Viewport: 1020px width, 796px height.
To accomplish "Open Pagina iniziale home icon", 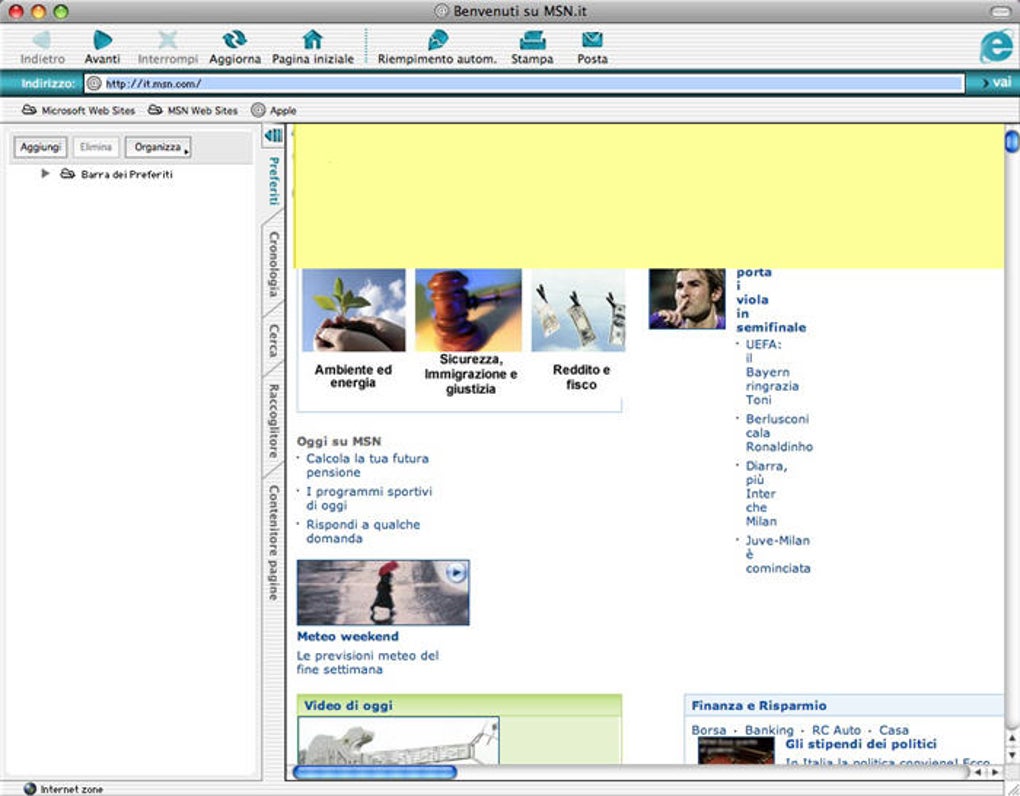I will point(312,40).
